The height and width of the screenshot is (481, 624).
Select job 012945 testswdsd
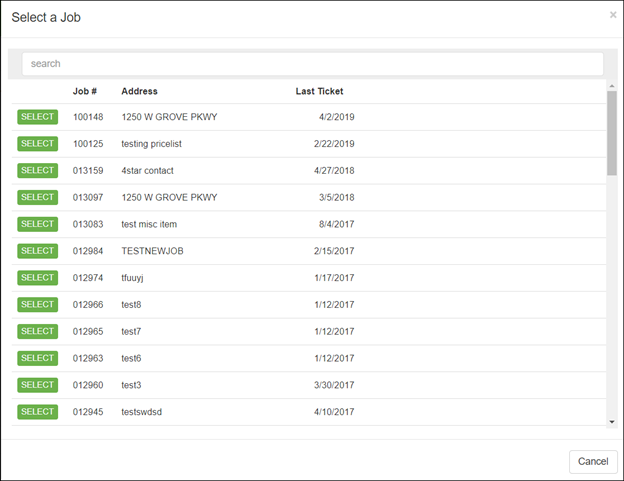(x=37, y=412)
